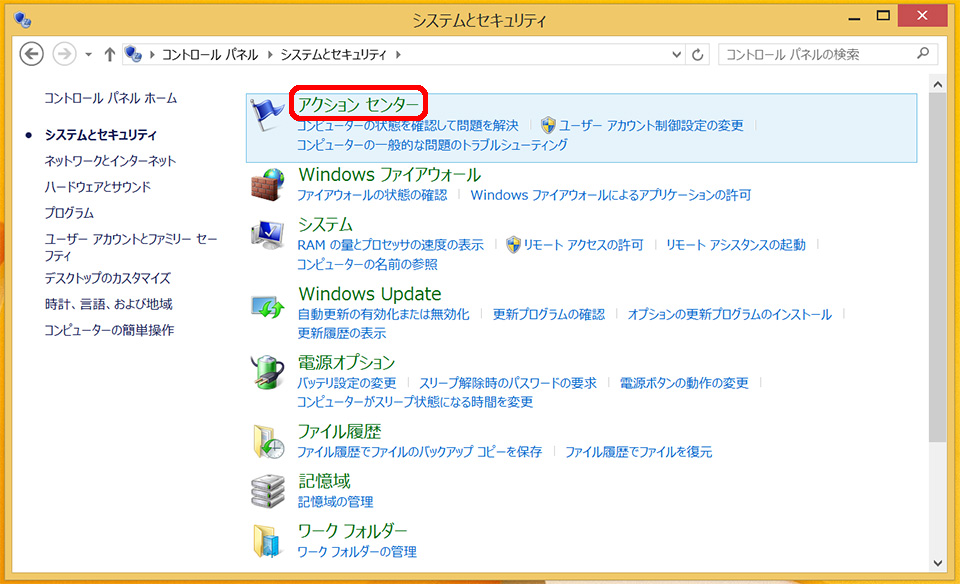Open コンピューターの簡単操作 category

109,331
